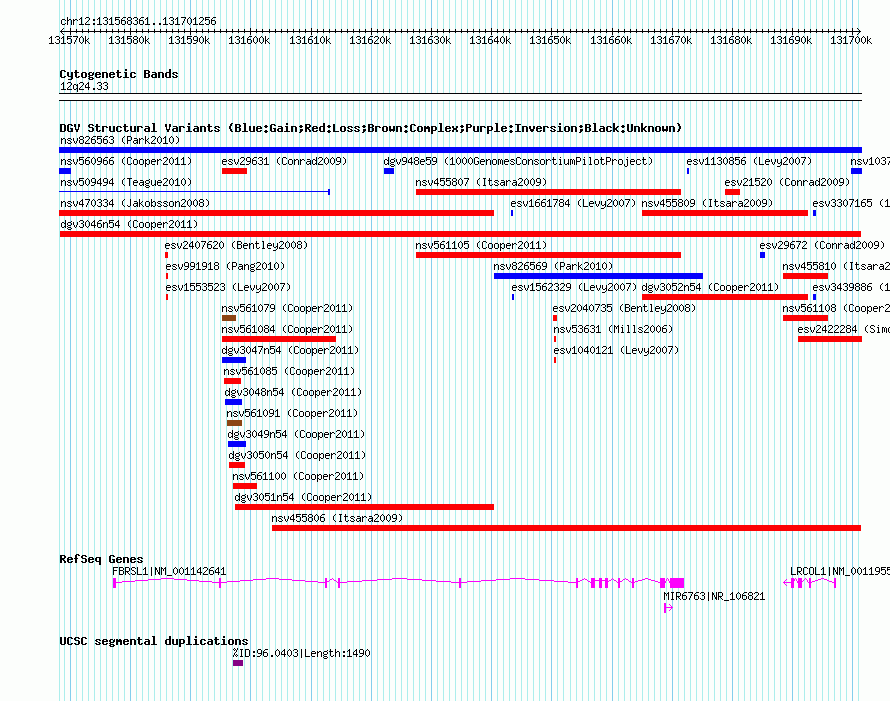Click the dgv3052n54 (Cooper2011) red bar

[725, 297]
